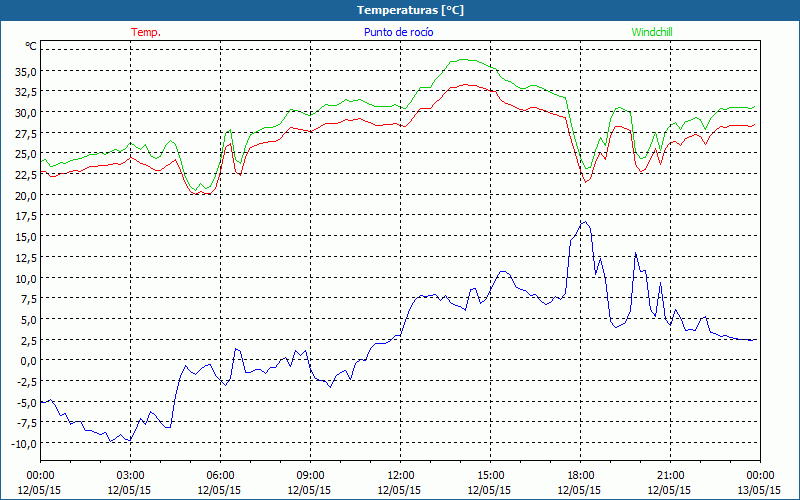Click the 21:00 time axis label
This screenshot has width=800, height=500.
[670, 475]
